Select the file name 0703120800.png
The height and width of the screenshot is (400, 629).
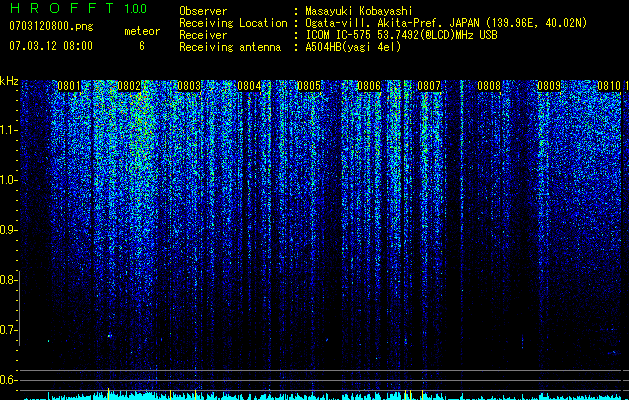(51, 26)
